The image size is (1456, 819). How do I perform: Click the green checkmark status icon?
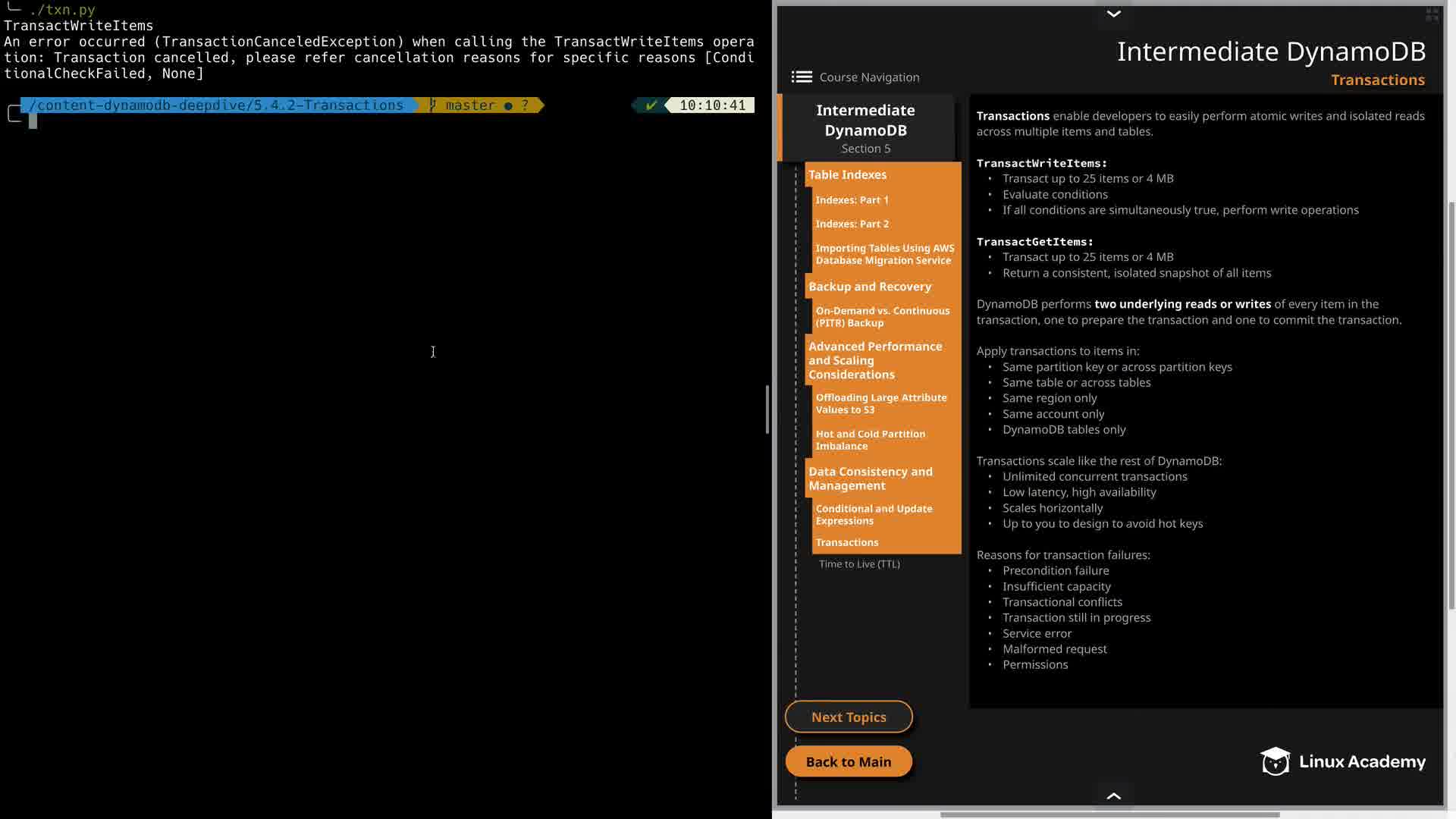tap(651, 105)
